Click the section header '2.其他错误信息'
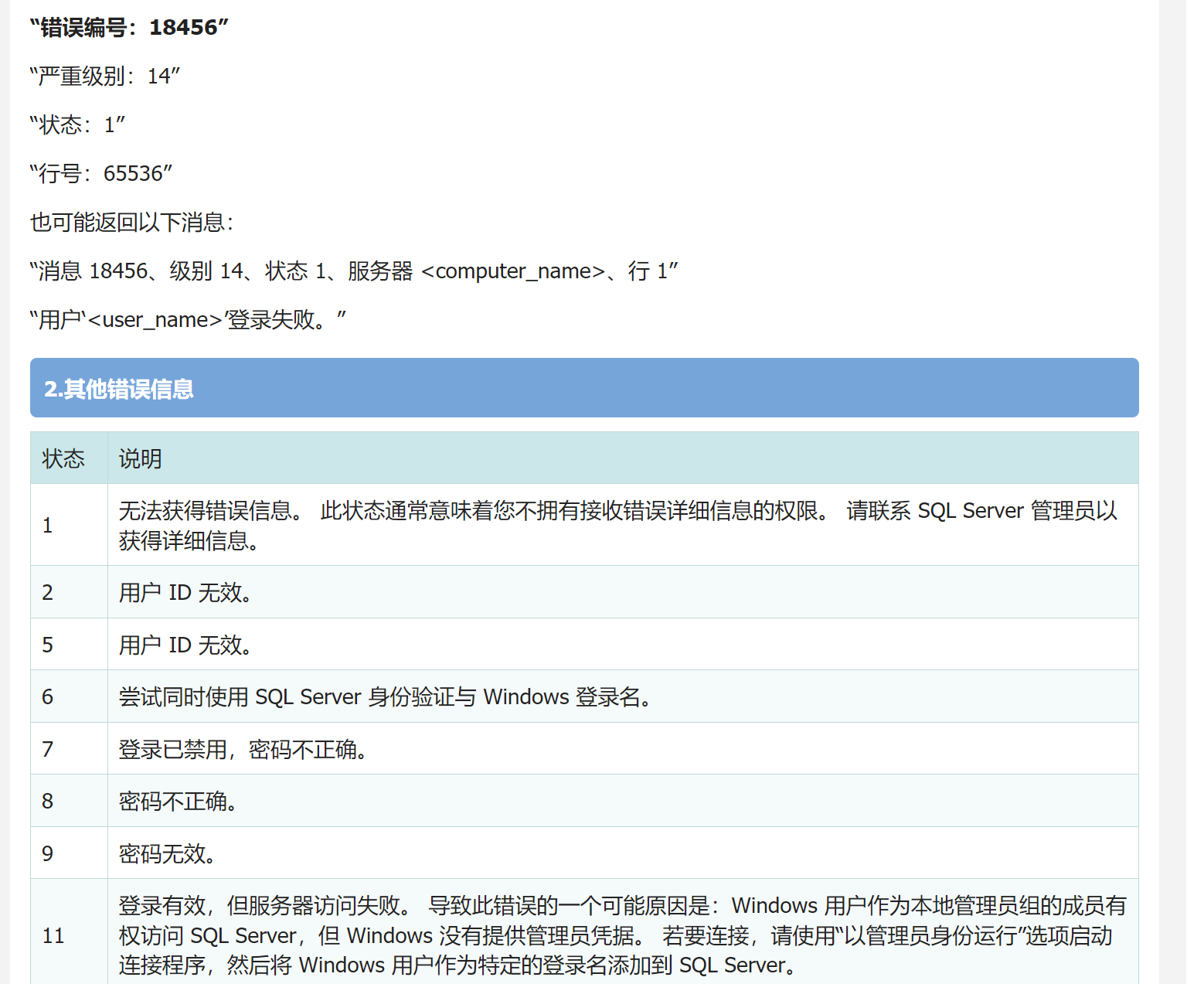Viewport: 1204px width, 984px height. 584,388
